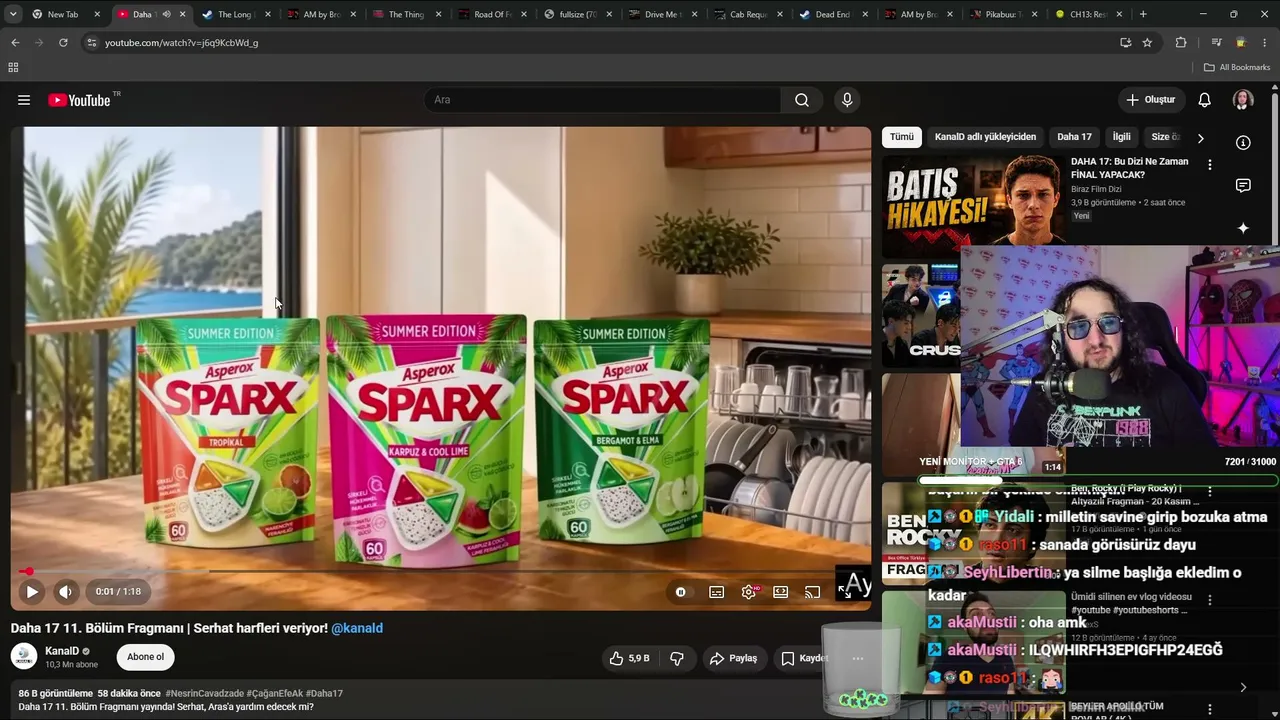Image resolution: width=1280 pixels, height=720 pixels.
Task: Open a new browser tab
Action: pyautogui.click(x=1143, y=14)
